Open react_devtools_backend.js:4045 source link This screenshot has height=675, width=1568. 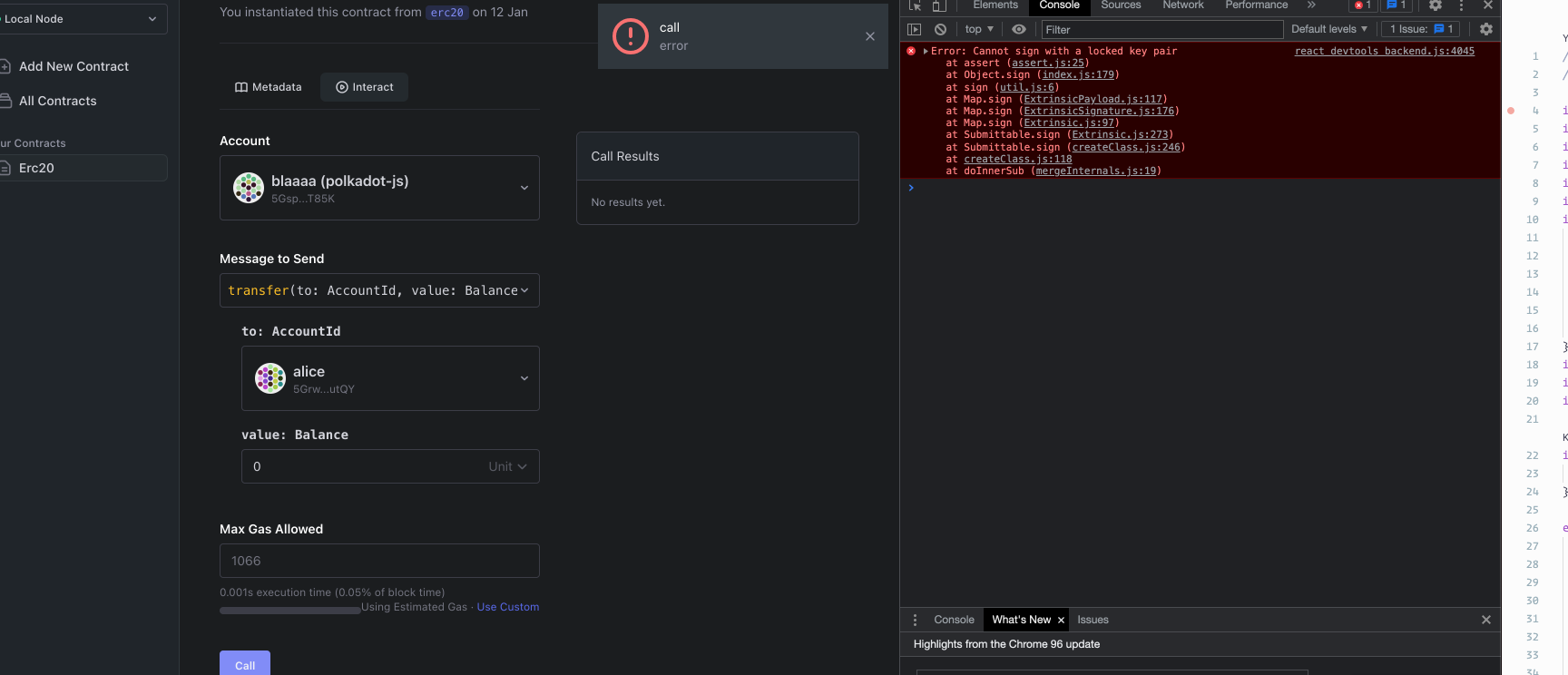tap(1385, 52)
